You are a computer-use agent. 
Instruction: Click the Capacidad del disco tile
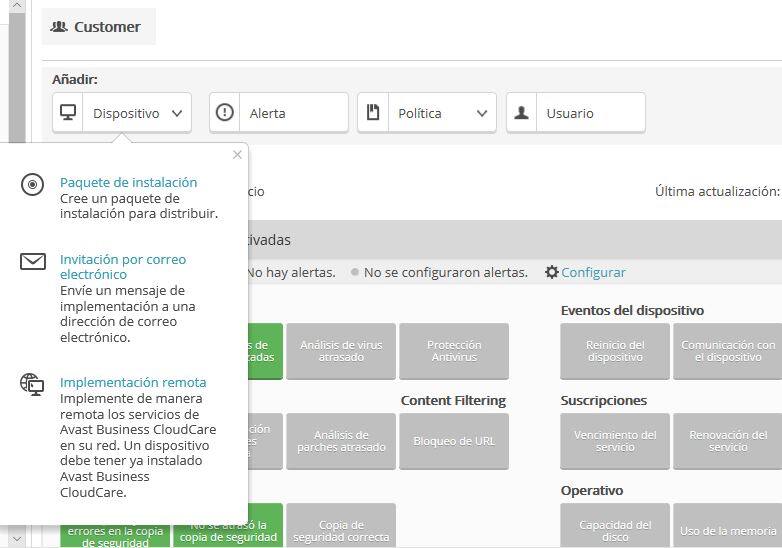tap(615, 531)
